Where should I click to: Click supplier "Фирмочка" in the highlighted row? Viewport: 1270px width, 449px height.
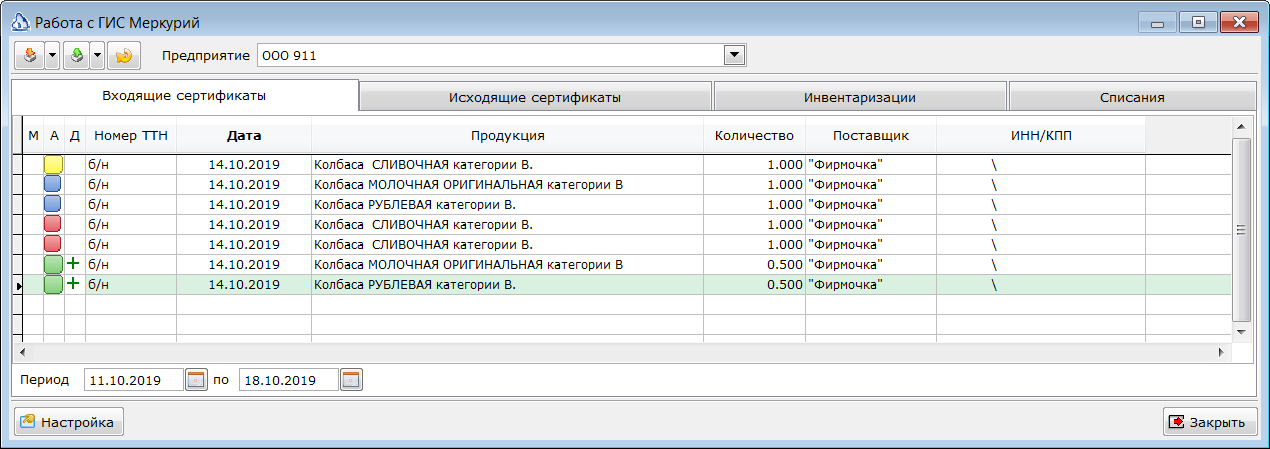coord(871,285)
